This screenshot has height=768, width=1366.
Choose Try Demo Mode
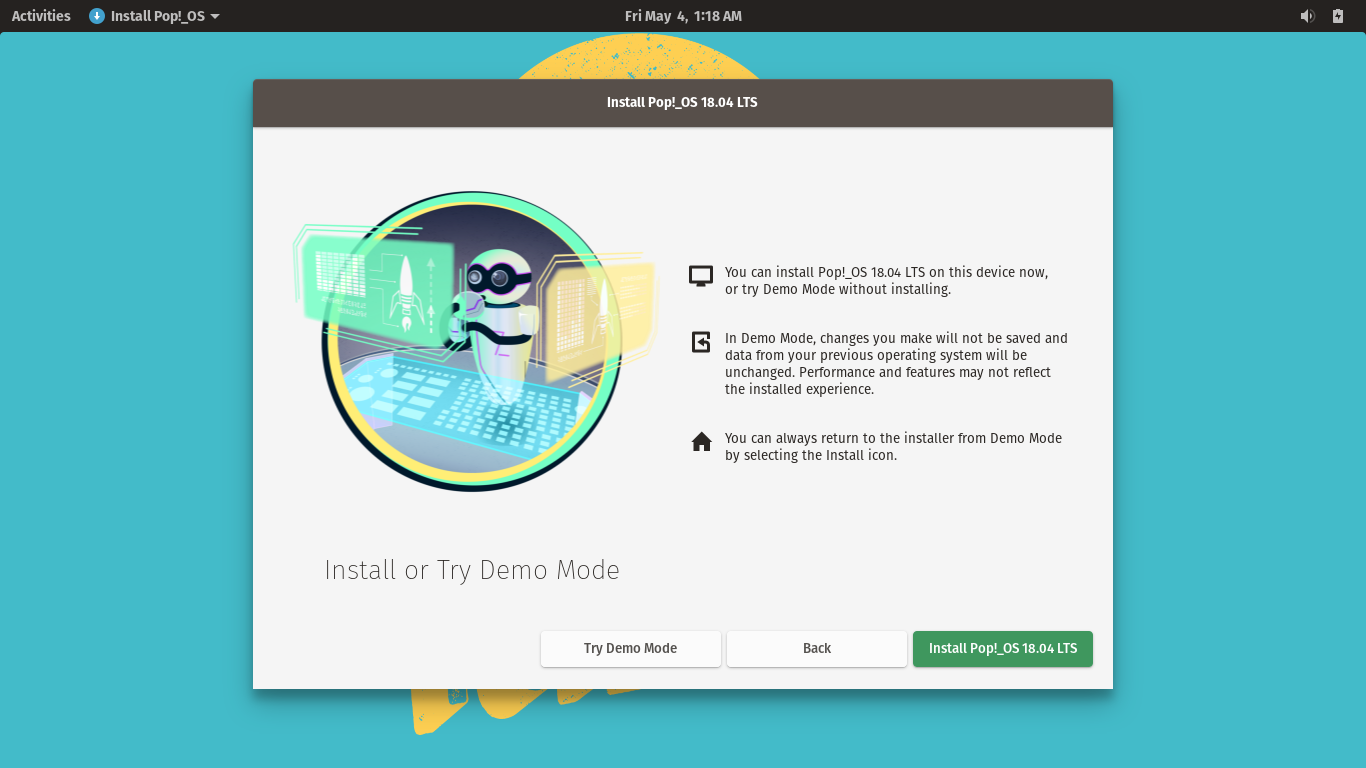coord(631,649)
